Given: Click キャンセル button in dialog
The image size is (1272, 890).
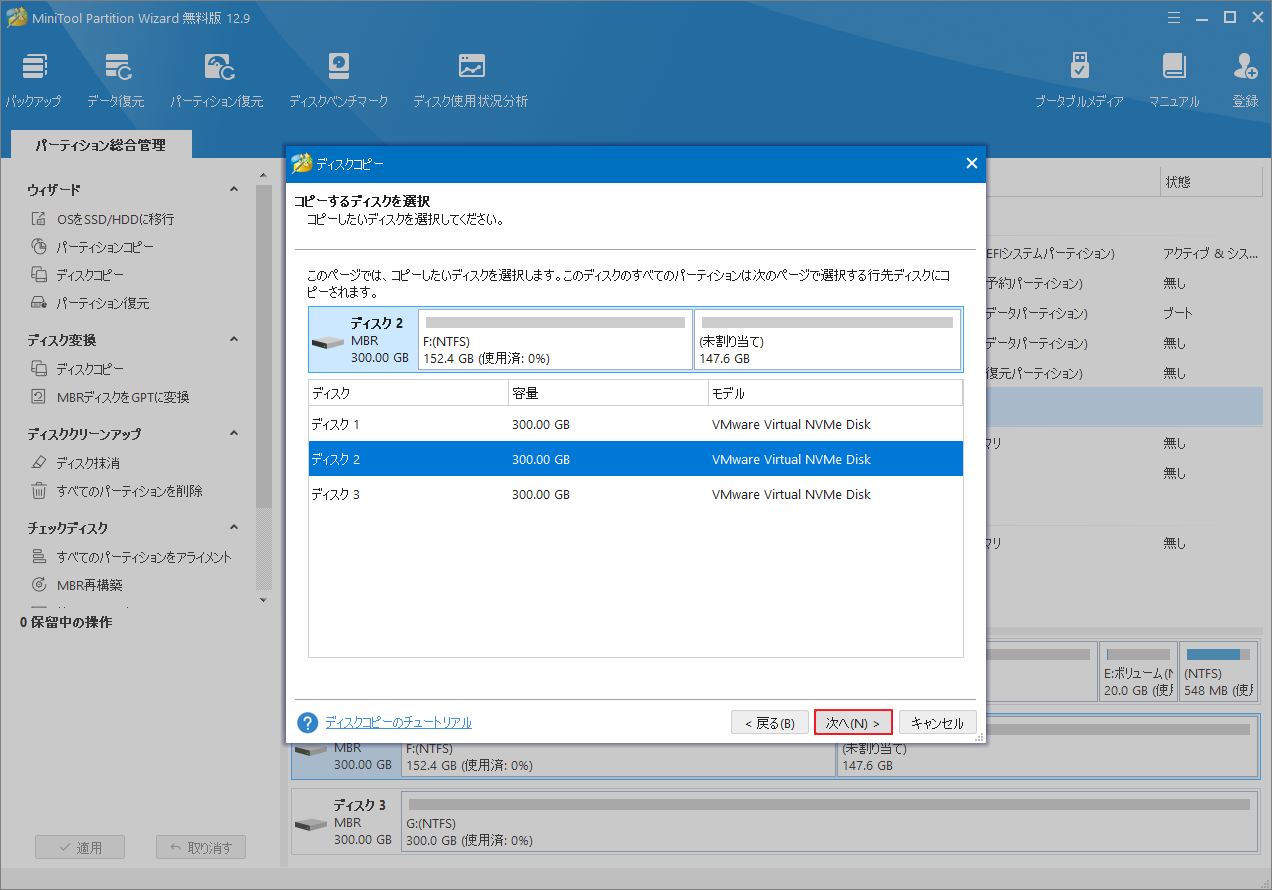Looking at the screenshot, I should click(938, 723).
